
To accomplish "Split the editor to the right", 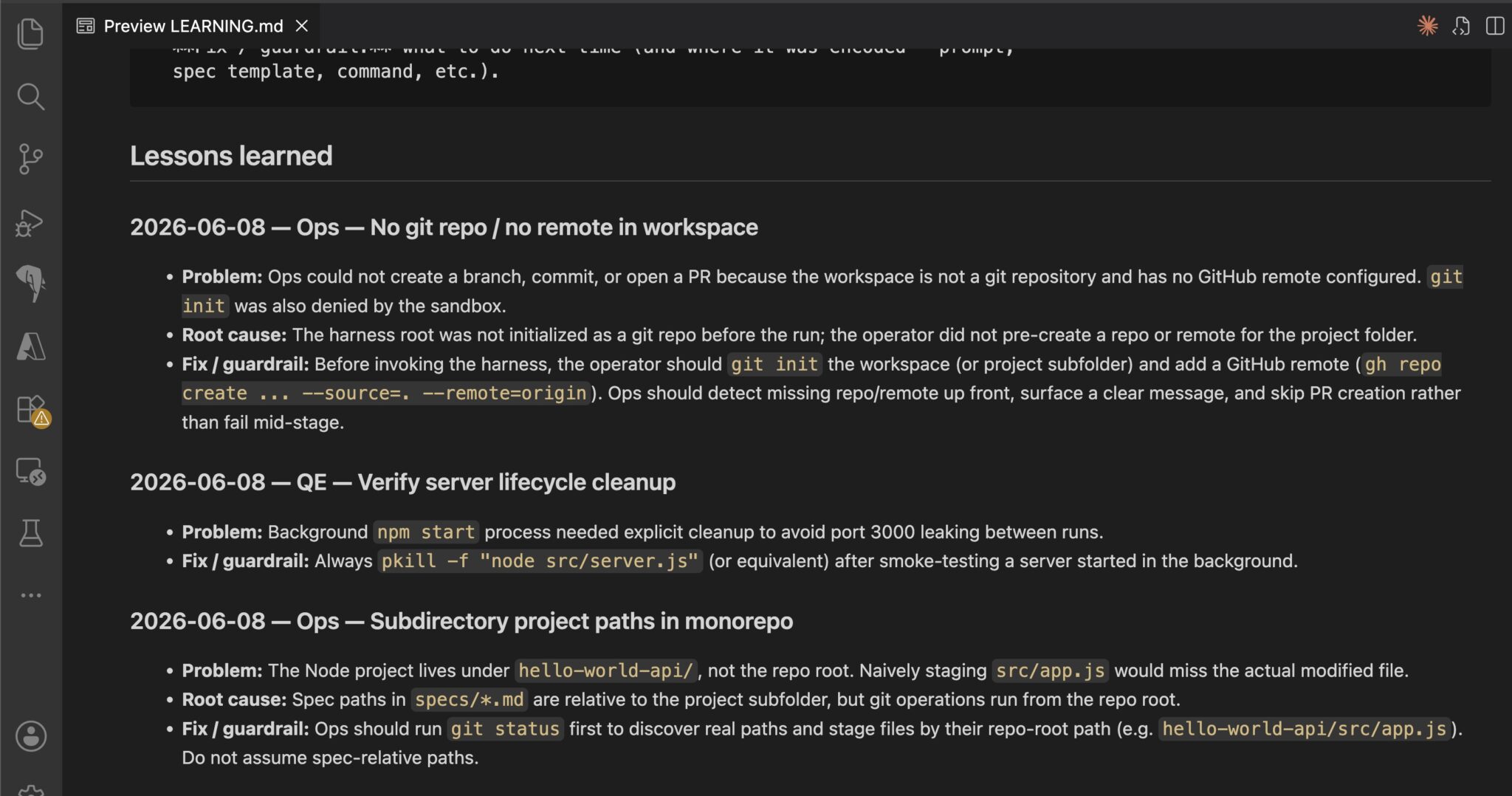I will [x=1495, y=26].
